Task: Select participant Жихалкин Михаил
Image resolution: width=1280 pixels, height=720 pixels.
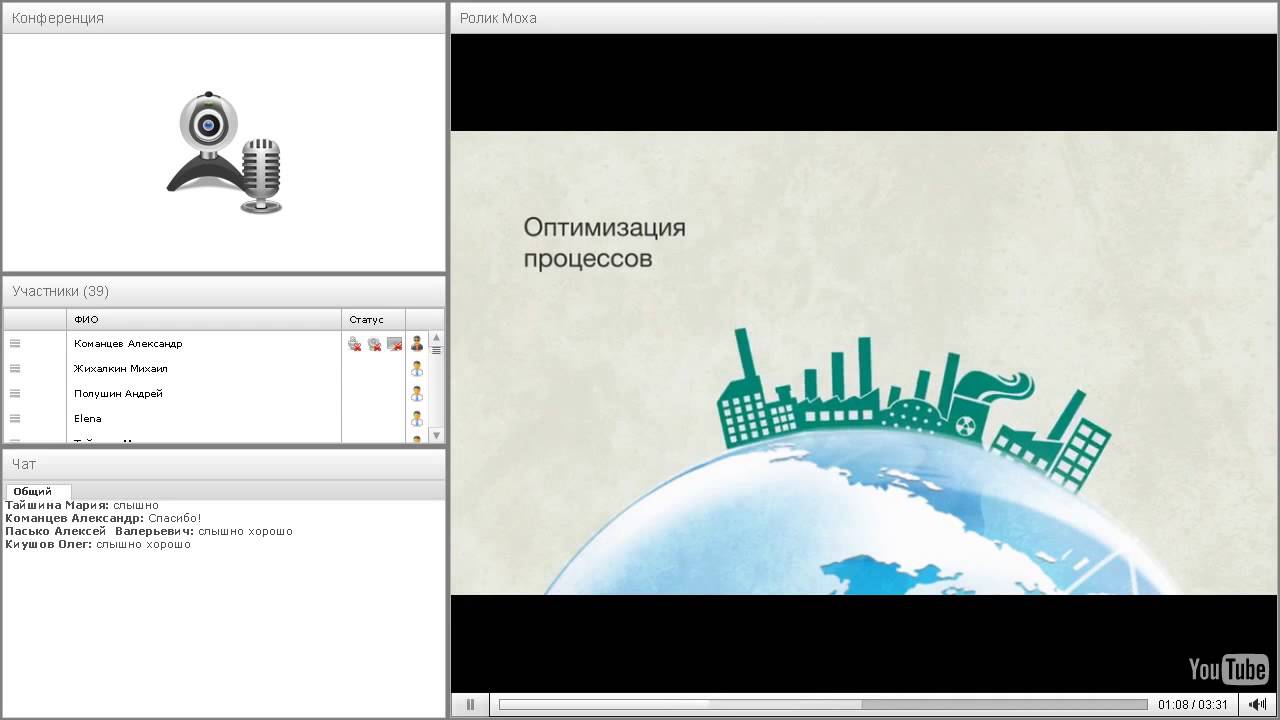Action: 121,368
